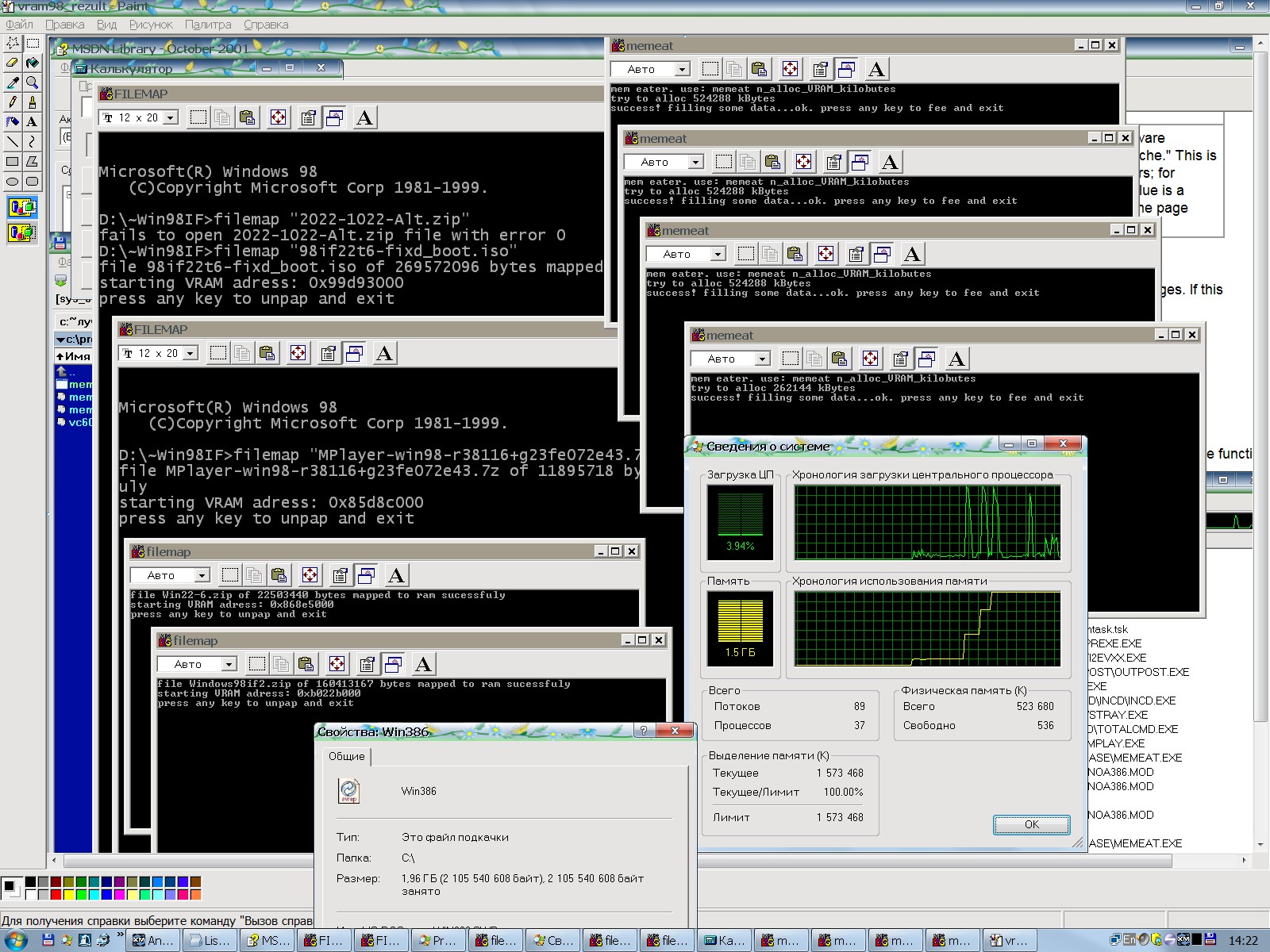The height and width of the screenshot is (952, 1270).
Task: Choose the Fill With Color bucket tool
Action: point(33,63)
